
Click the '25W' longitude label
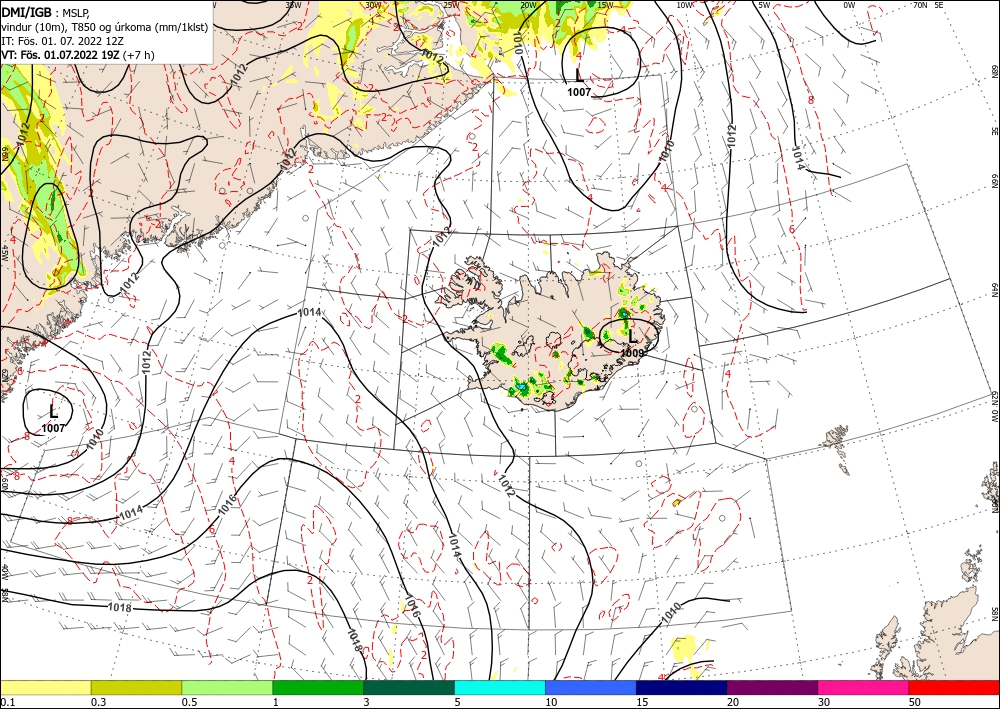click(x=451, y=5)
